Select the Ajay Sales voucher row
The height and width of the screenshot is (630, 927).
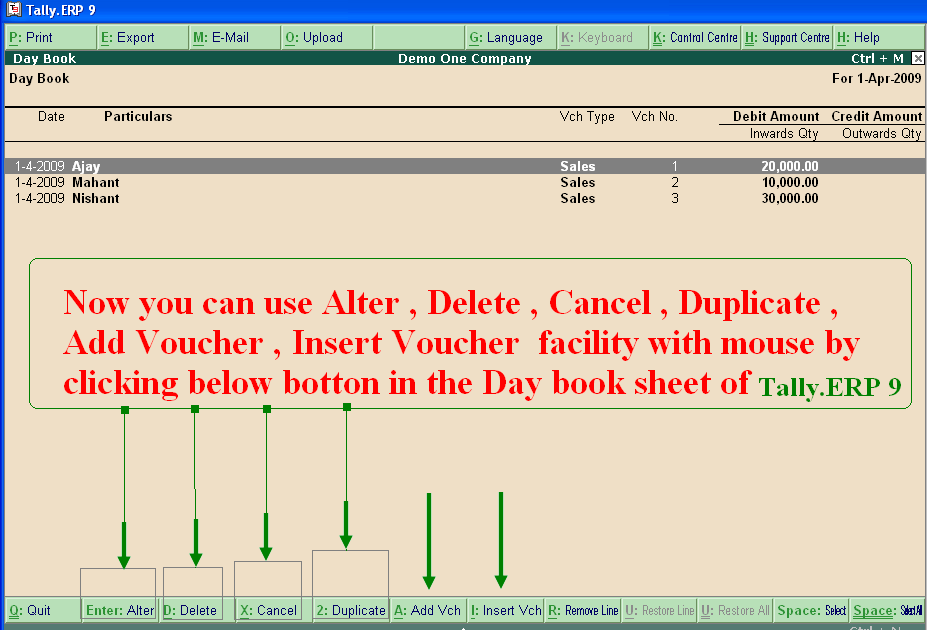pyautogui.click(x=300, y=165)
